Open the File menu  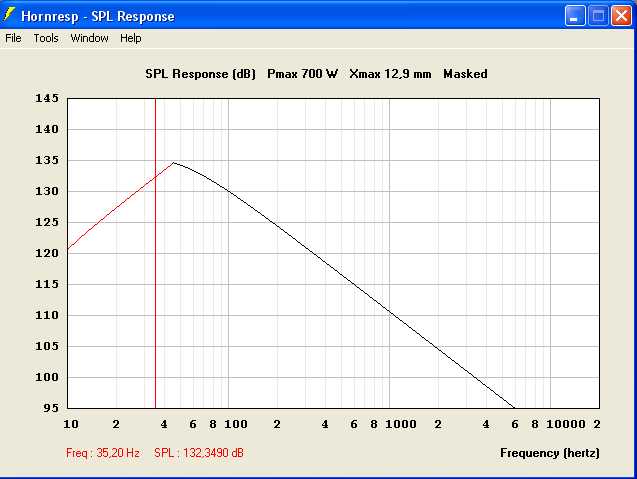[x=13, y=38]
